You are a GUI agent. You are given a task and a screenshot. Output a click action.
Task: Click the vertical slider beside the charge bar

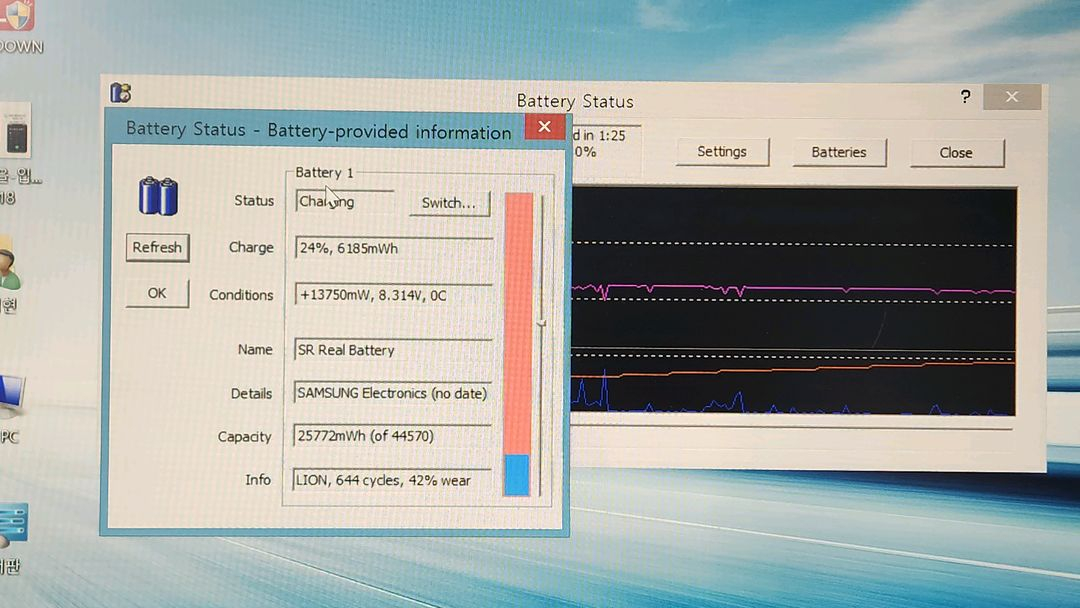(541, 323)
